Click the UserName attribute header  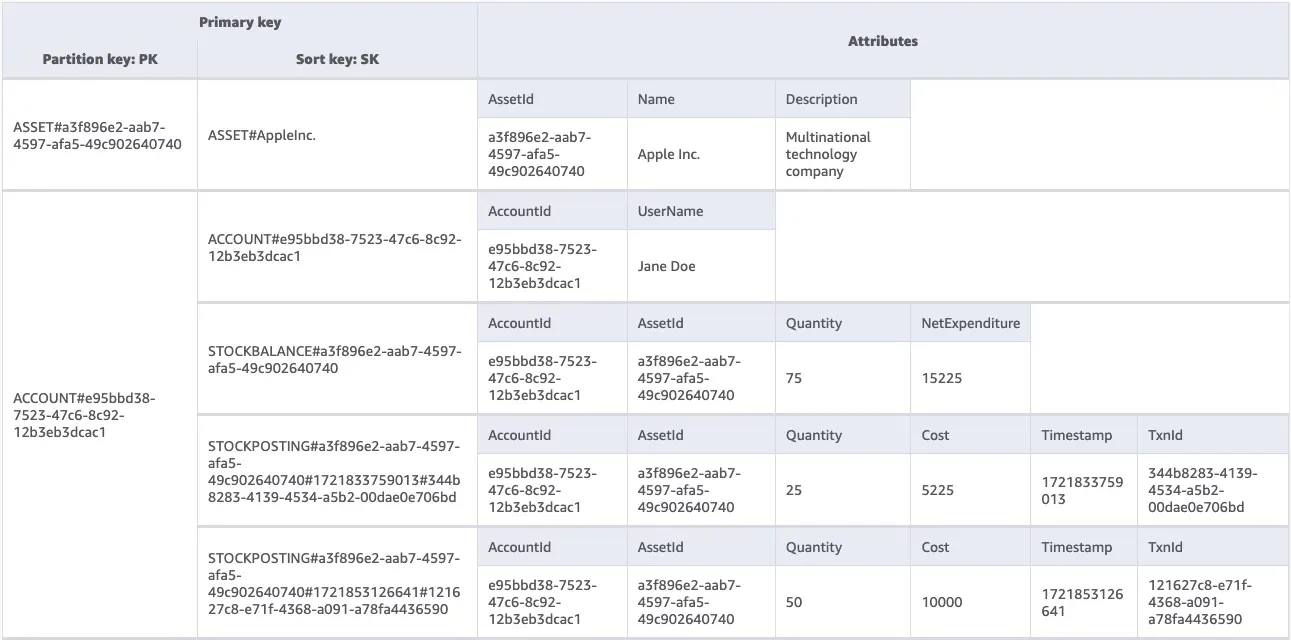click(x=670, y=211)
